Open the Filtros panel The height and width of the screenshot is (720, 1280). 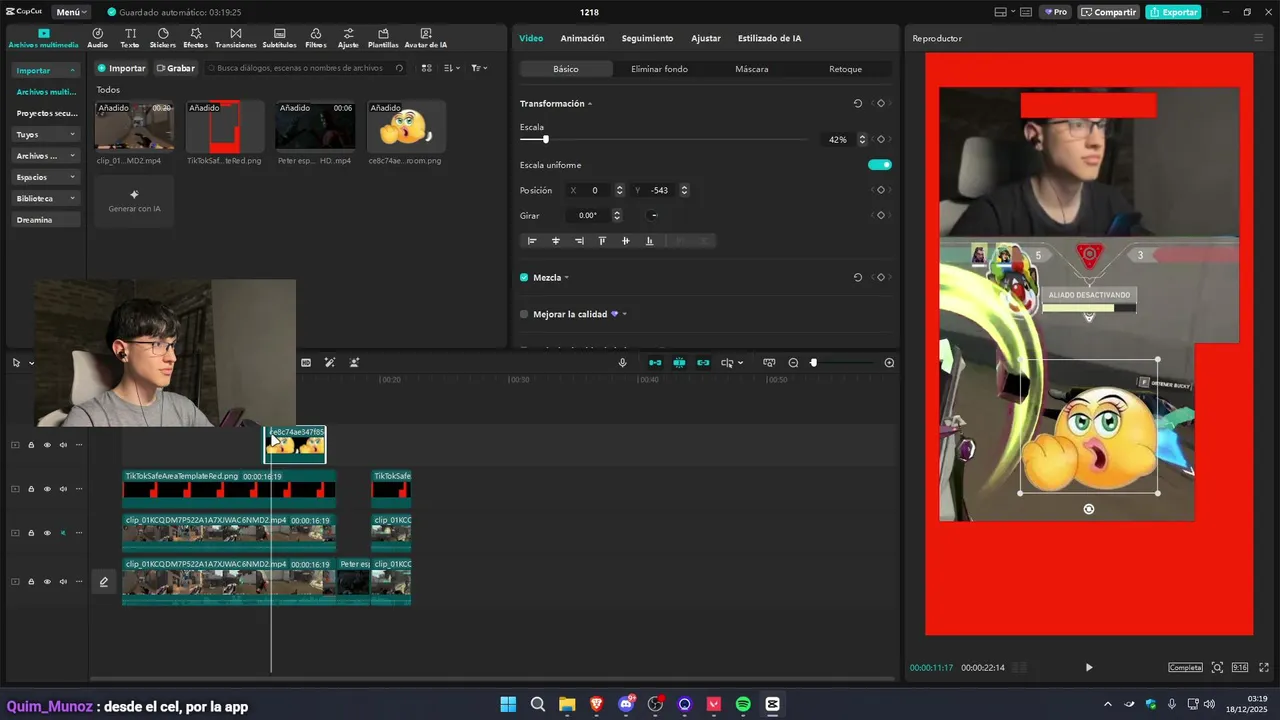click(316, 38)
